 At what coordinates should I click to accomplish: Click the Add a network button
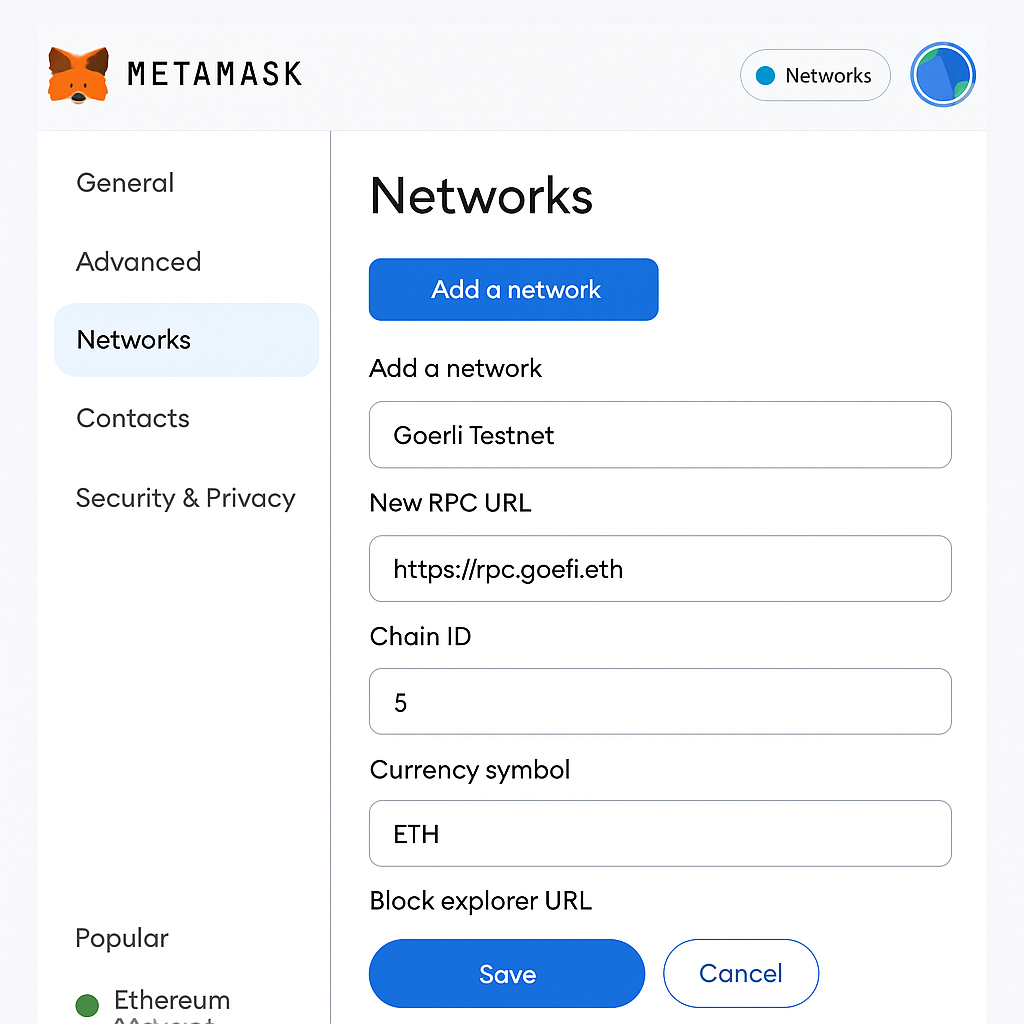513,289
